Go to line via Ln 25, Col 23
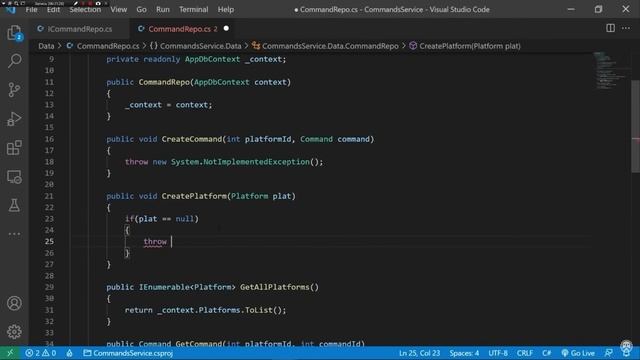This screenshot has height=360, width=640. [x=419, y=353]
